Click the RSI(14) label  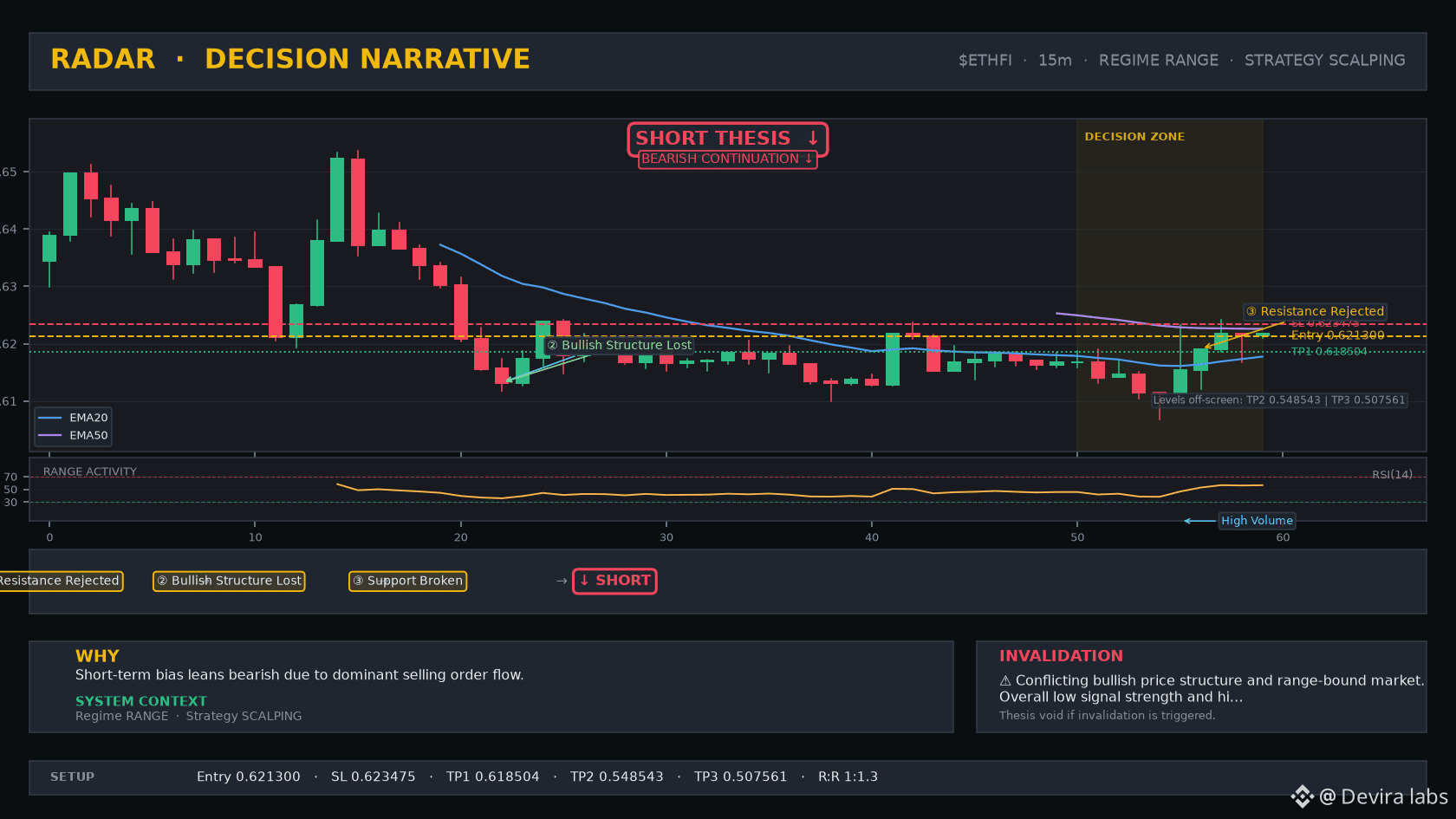pyautogui.click(x=1392, y=475)
